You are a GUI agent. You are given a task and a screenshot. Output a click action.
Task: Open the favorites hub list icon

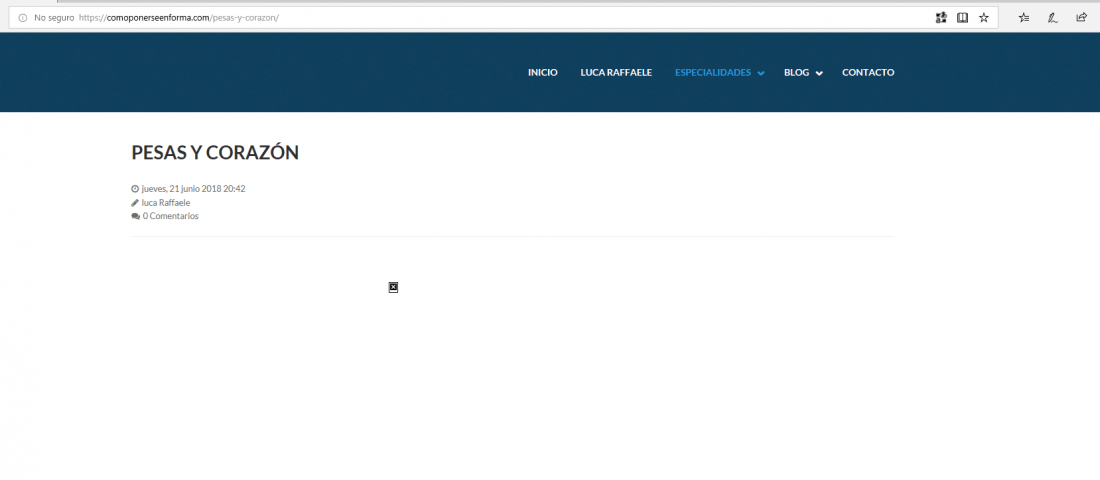click(x=1024, y=18)
